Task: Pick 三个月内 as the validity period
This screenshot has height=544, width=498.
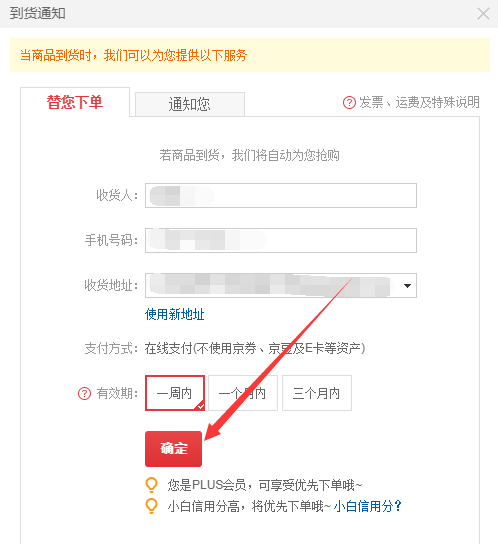Action: [316, 393]
